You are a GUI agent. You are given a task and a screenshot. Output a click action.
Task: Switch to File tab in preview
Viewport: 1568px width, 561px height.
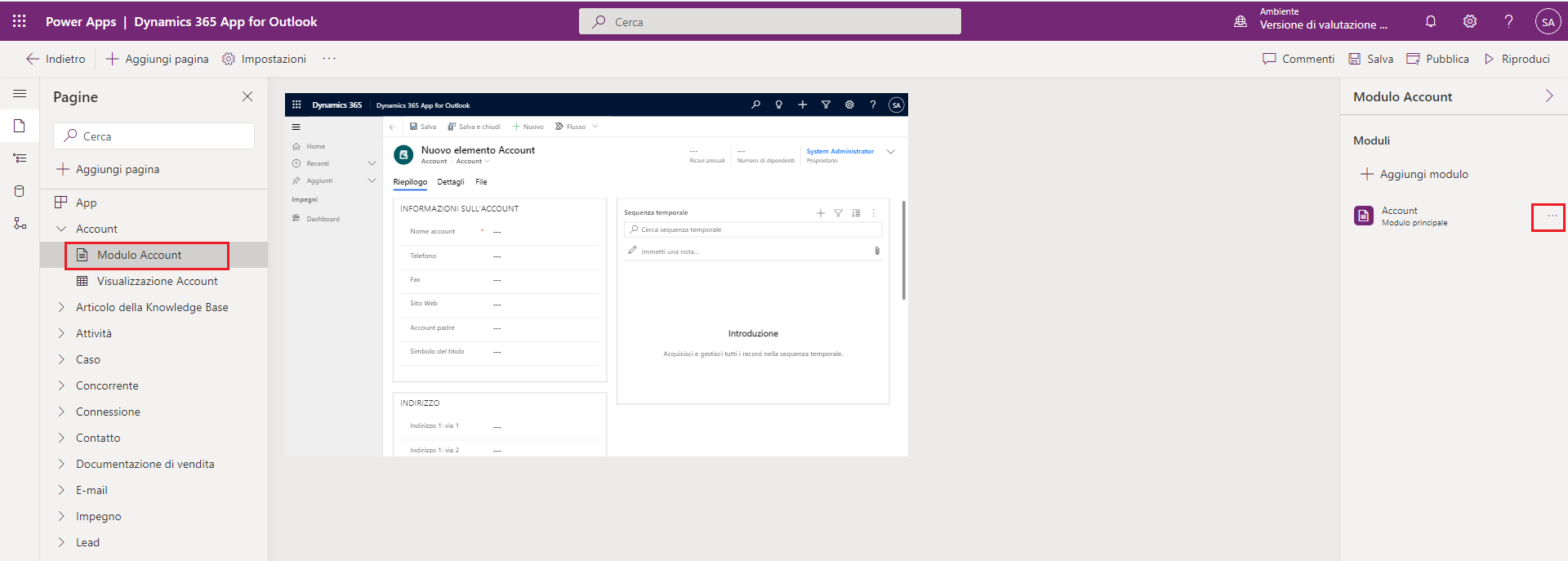tap(481, 182)
